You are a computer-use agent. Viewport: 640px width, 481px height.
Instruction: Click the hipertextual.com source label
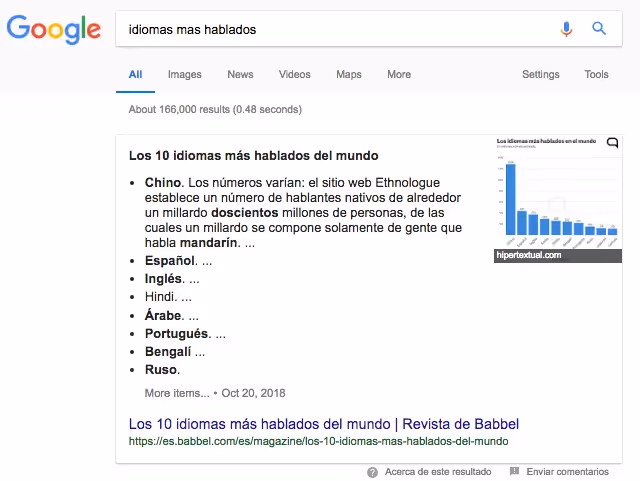click(529, 255)
